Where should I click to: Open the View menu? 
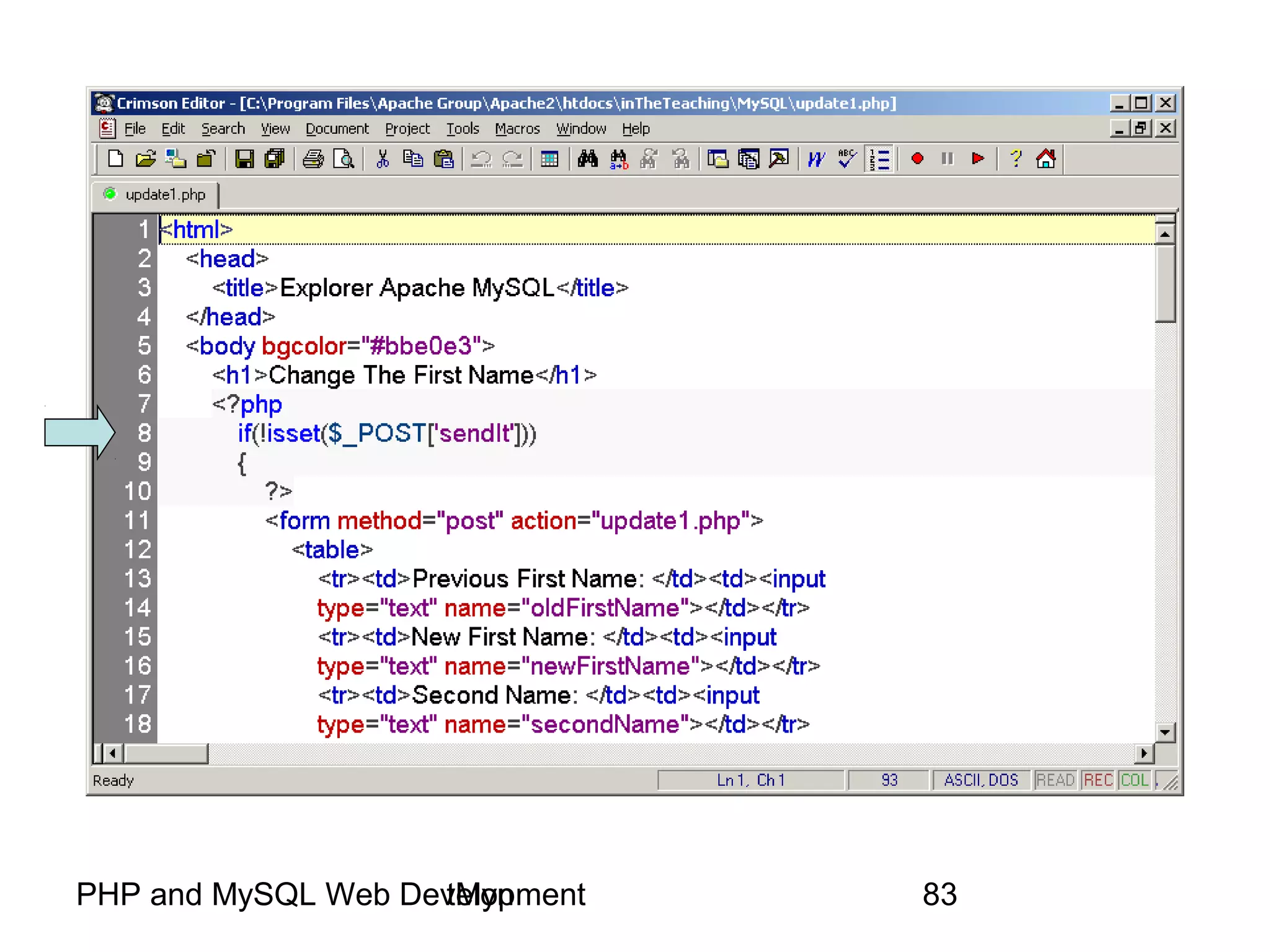pos(275,129)
